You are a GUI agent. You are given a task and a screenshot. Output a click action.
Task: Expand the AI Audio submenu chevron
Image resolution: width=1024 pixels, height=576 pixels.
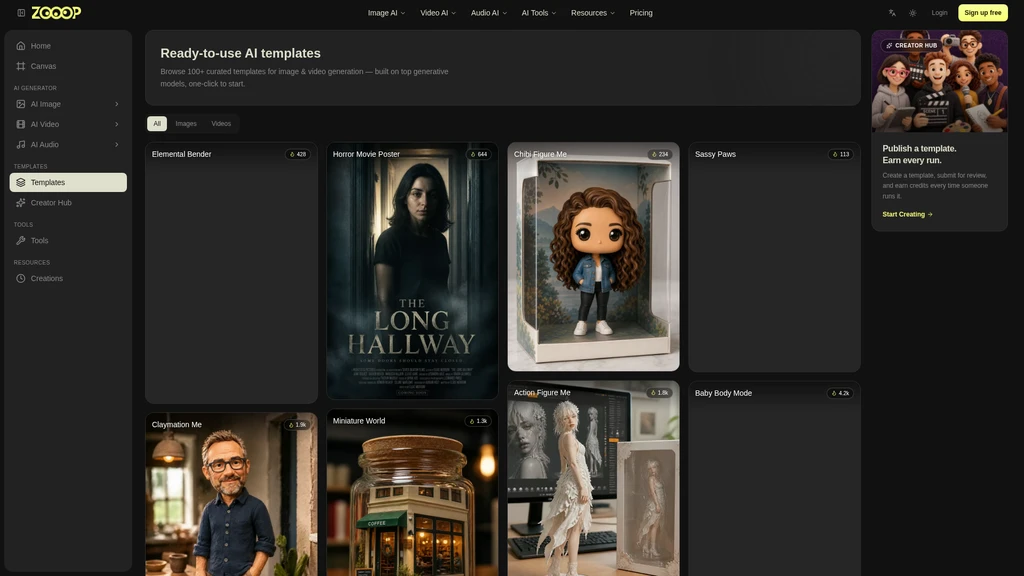coord(117,144)
